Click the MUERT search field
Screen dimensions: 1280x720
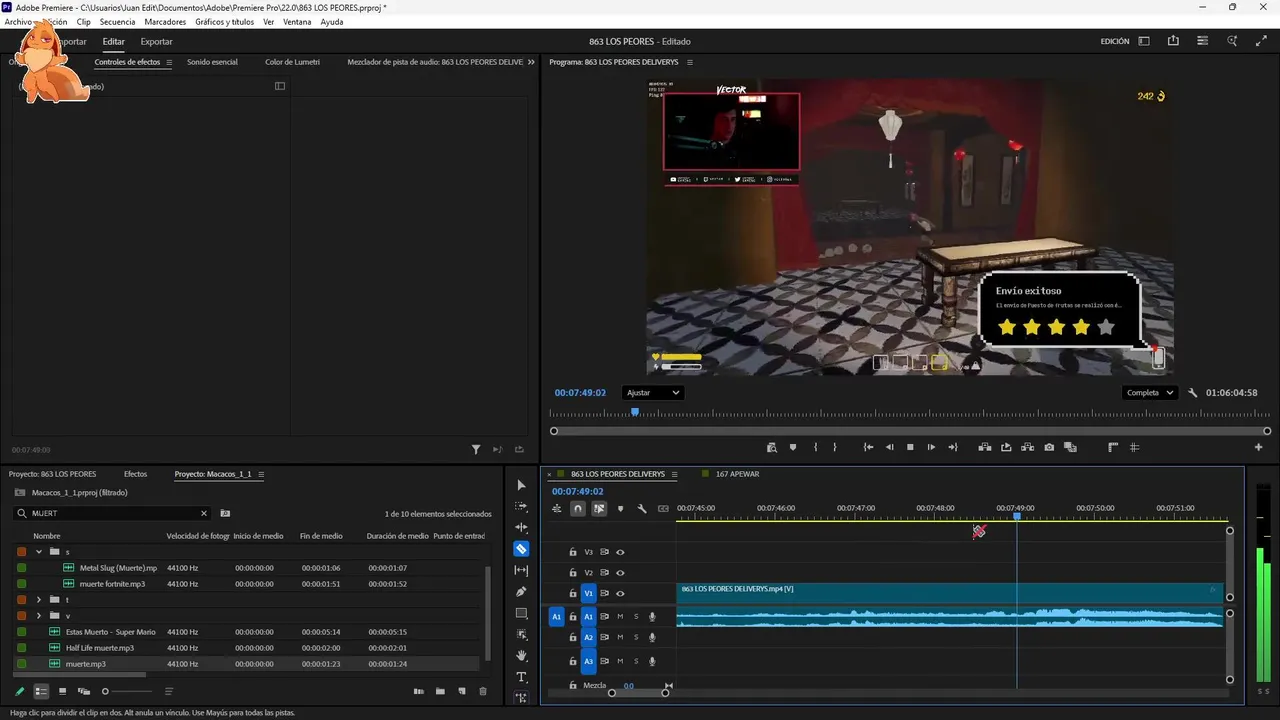pos(110,513)
